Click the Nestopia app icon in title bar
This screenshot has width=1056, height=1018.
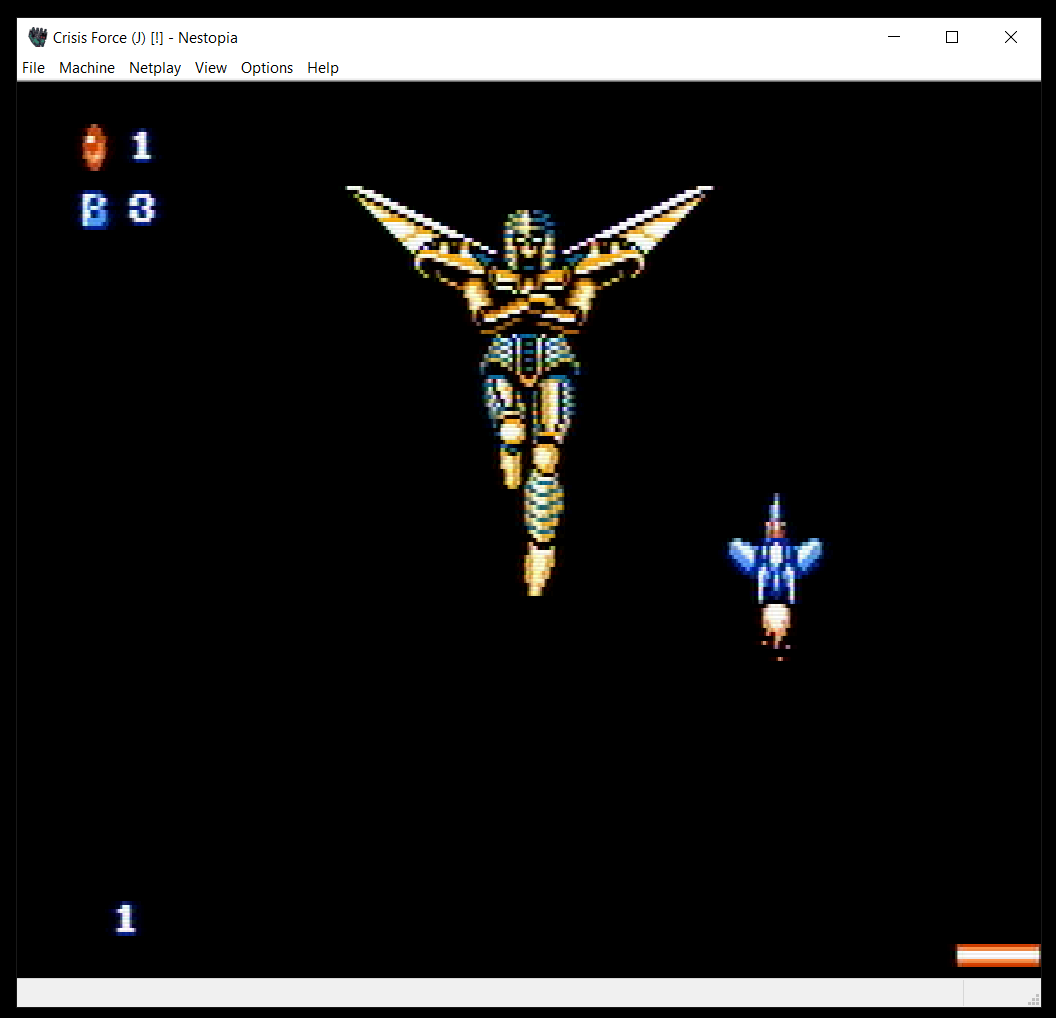[38, 37]
